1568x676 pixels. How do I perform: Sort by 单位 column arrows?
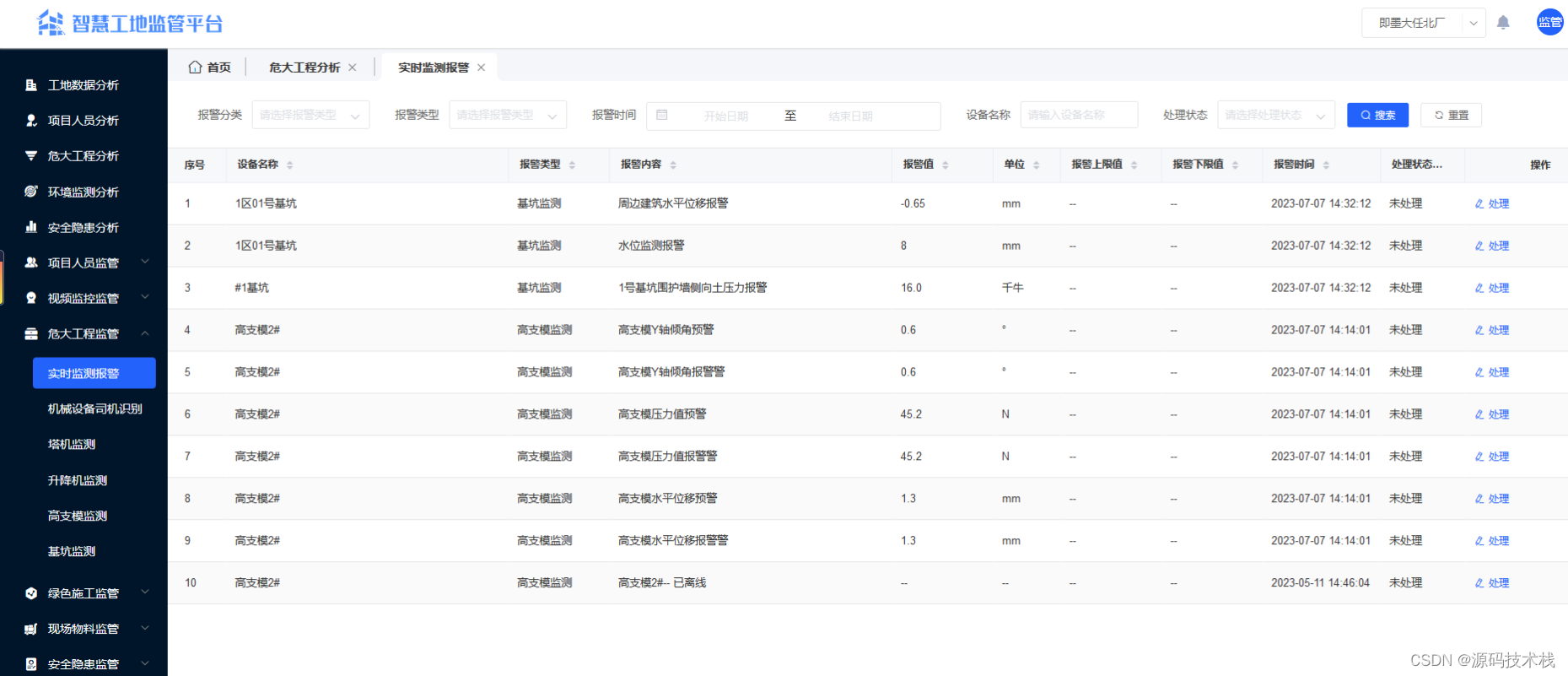pos(1037,165)
